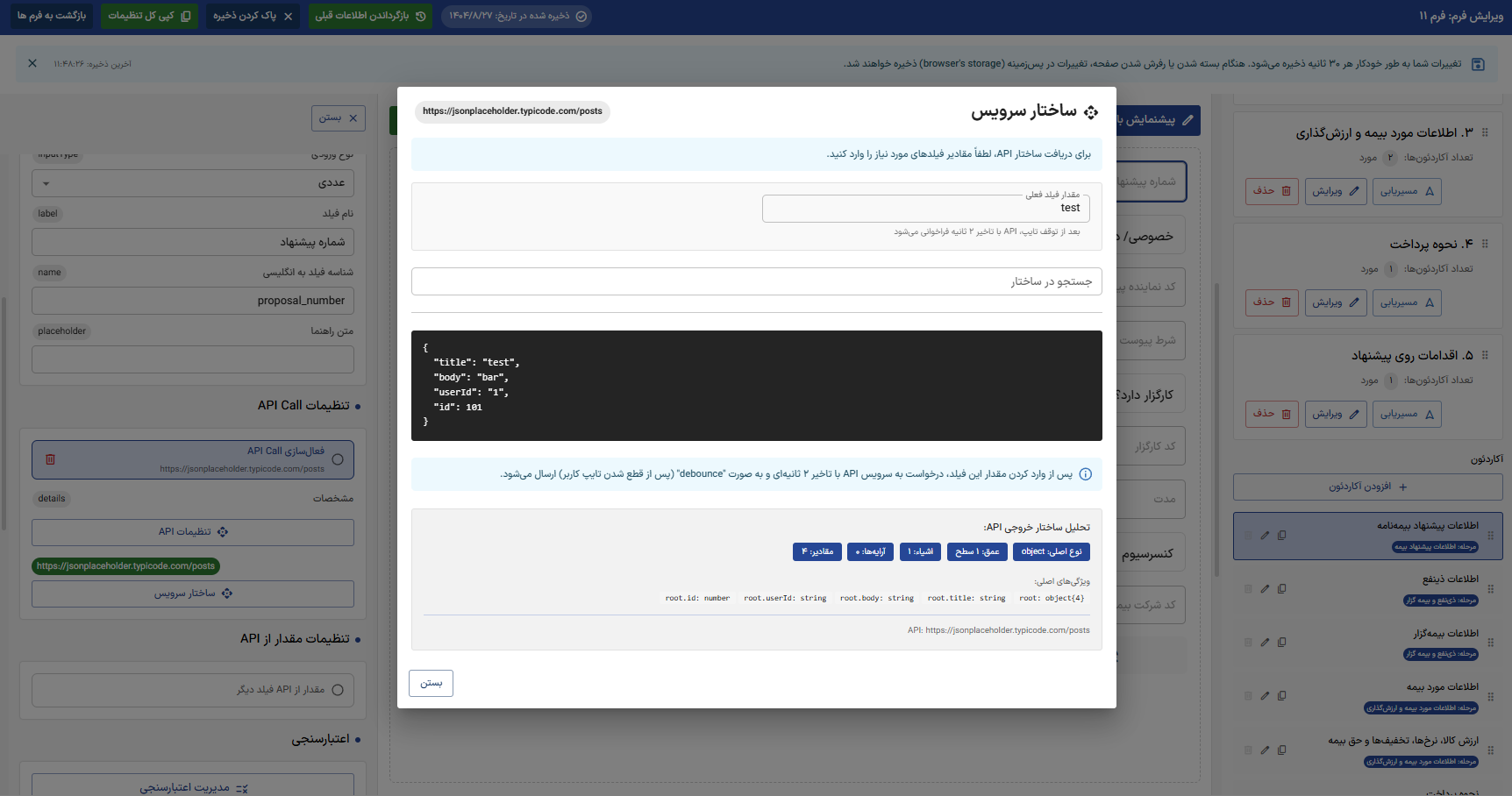Click the edit pencil on ارزش کالا، نرخ‌ها item
Screen dimensions: 1512x796
coord(1265,750)
